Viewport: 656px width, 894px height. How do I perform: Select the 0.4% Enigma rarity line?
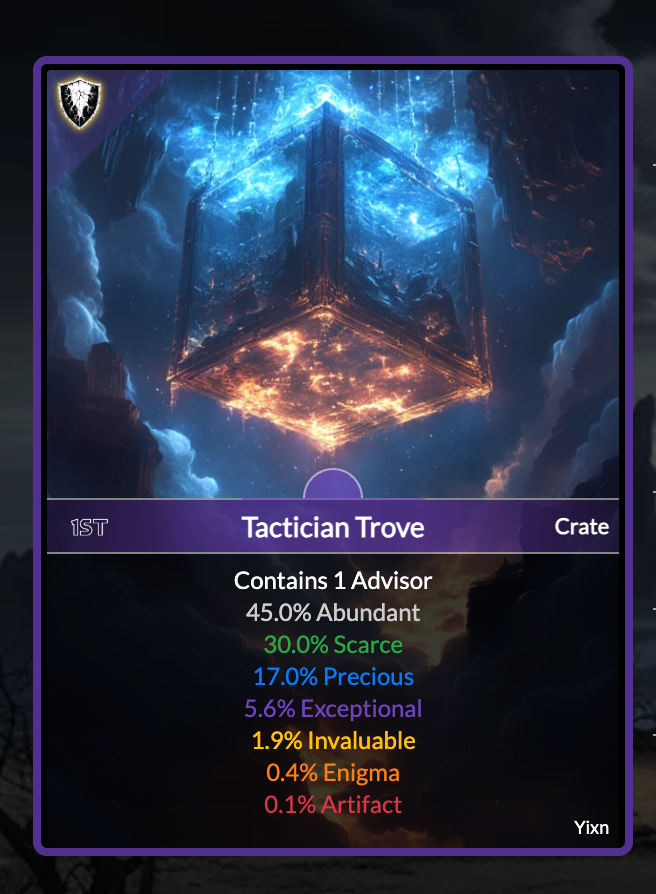[x=333, y=773]
